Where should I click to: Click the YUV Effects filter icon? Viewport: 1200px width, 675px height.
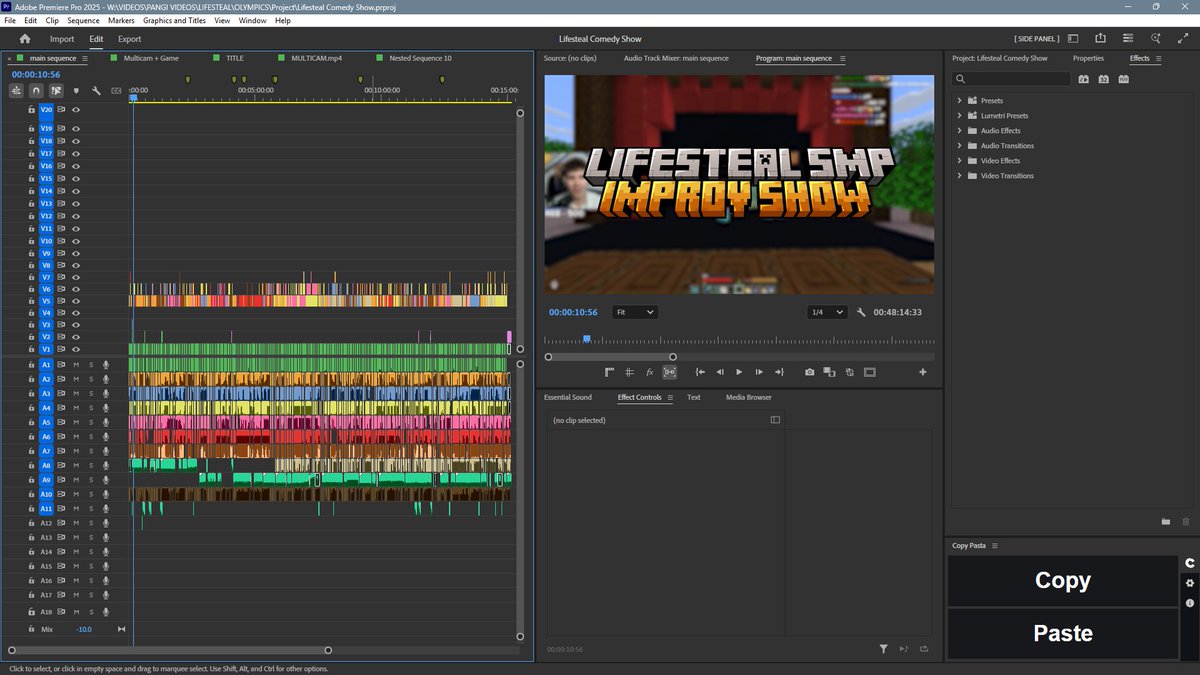coord(1124,79)
